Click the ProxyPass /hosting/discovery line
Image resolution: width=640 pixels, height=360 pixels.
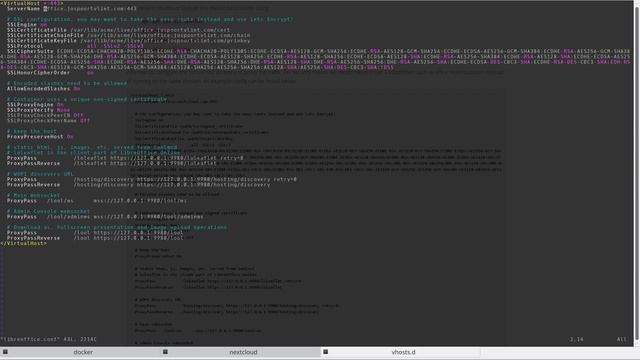pyautogui.click(x=152, y=179)
